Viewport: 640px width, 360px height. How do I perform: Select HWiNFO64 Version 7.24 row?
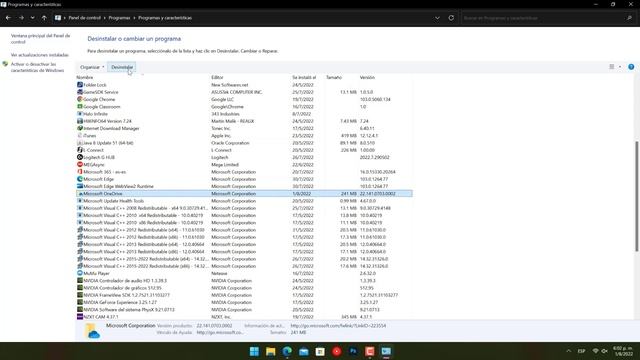[244, 121]
